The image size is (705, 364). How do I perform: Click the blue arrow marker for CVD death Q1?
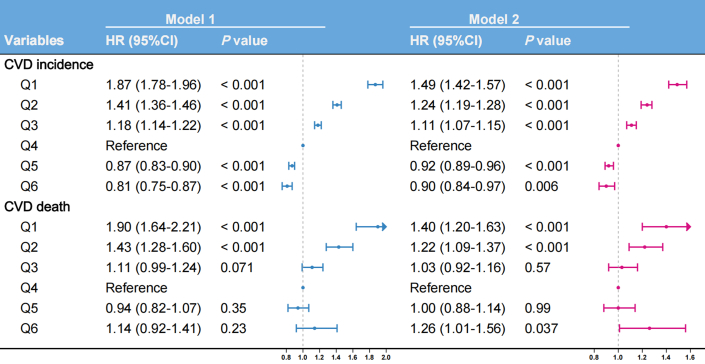[x=384, y=227]
